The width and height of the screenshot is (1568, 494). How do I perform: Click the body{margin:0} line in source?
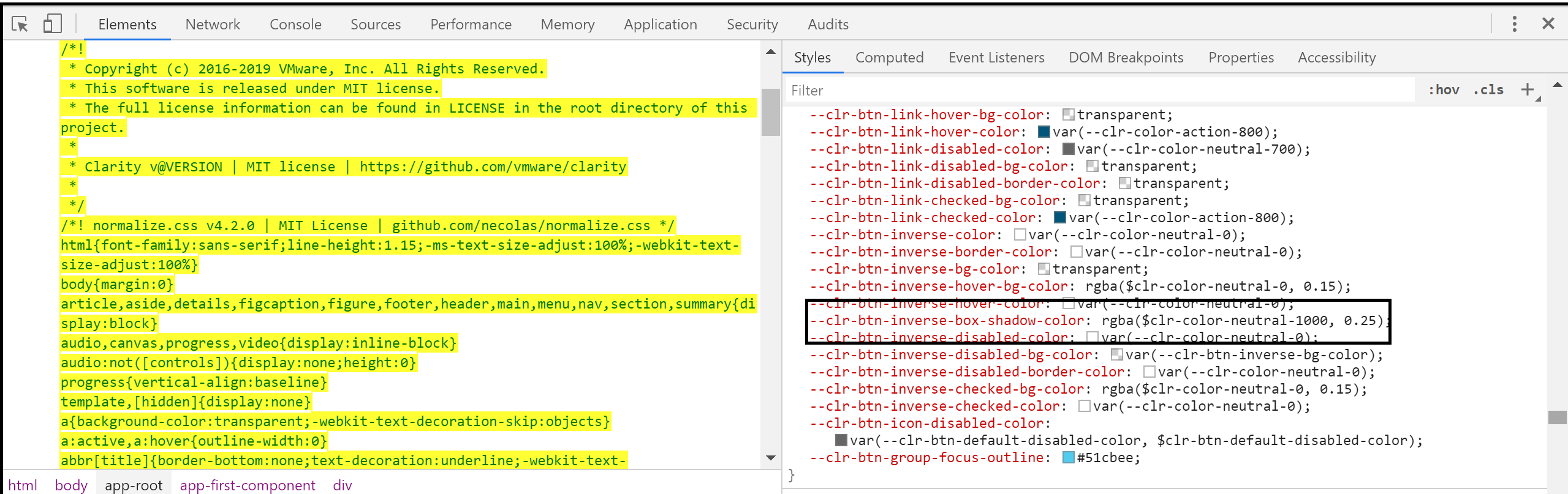117,284
